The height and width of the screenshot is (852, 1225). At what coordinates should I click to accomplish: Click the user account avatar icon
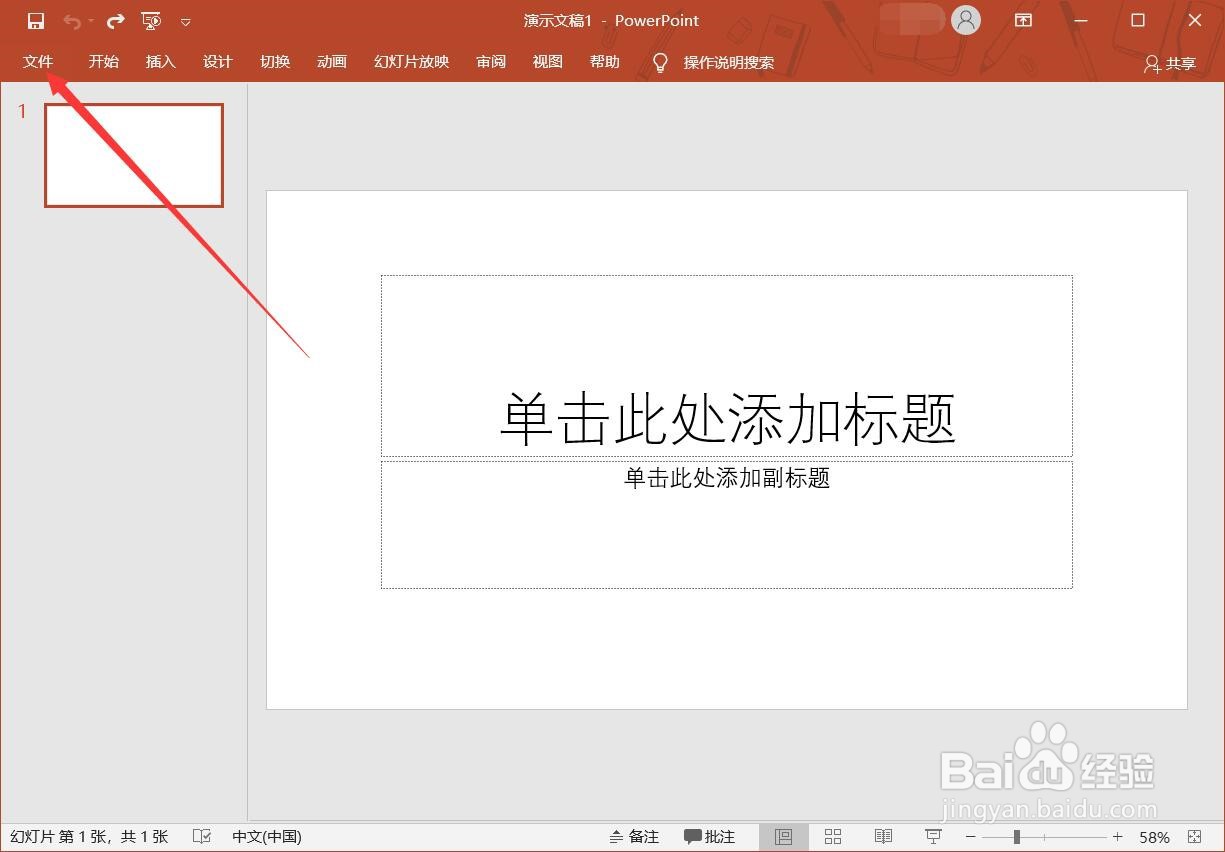pos(966,20)
